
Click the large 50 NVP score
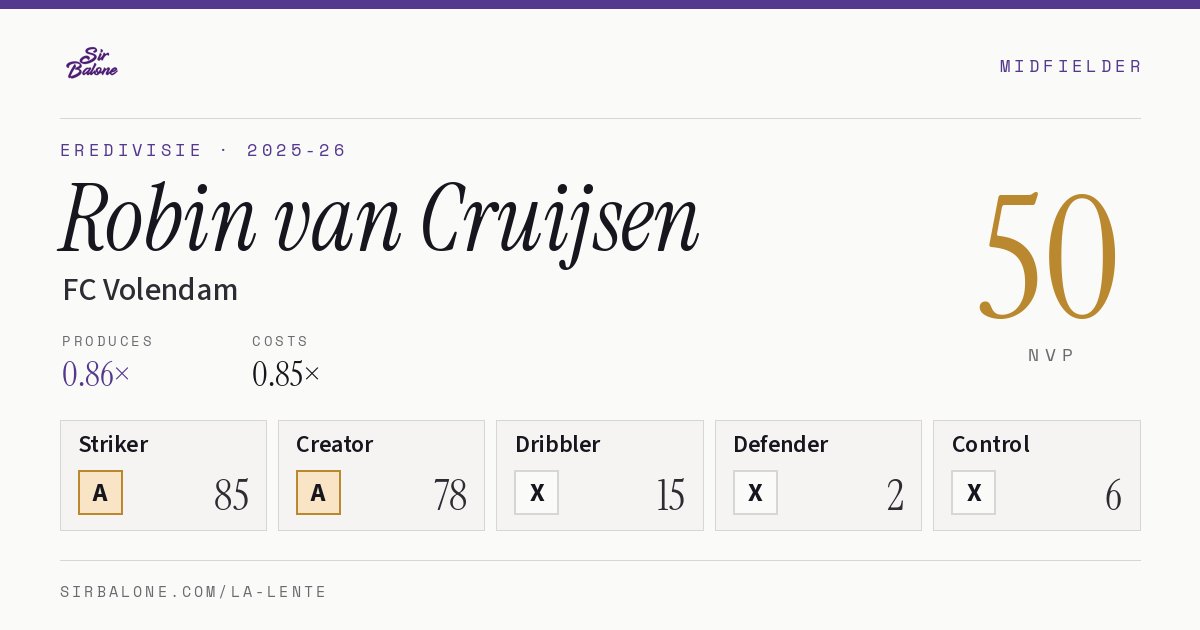pyautogui.click(x=1048, y=256)
